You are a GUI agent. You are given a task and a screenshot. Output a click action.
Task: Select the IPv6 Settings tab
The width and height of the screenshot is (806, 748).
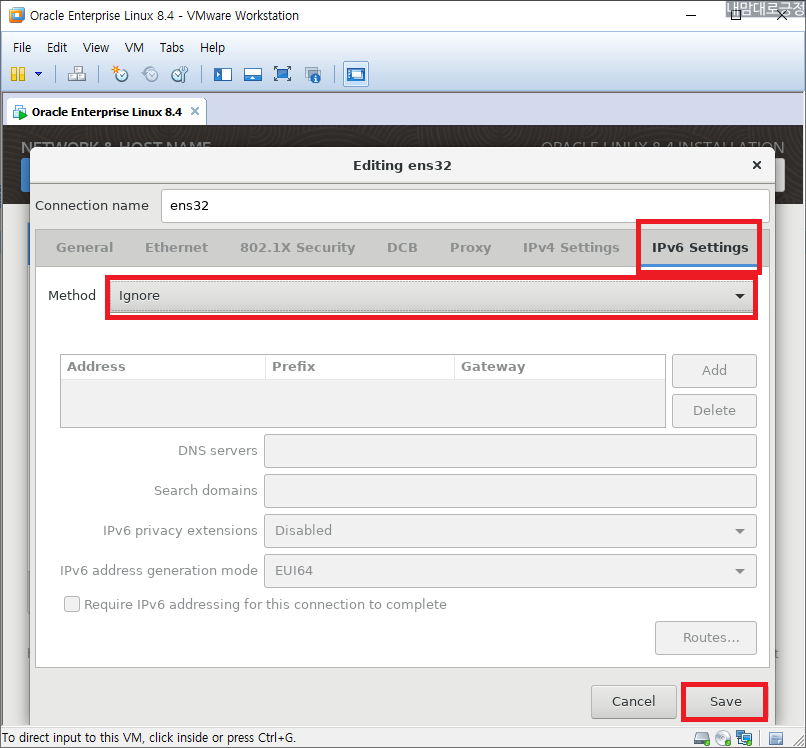tap(700, 247)
